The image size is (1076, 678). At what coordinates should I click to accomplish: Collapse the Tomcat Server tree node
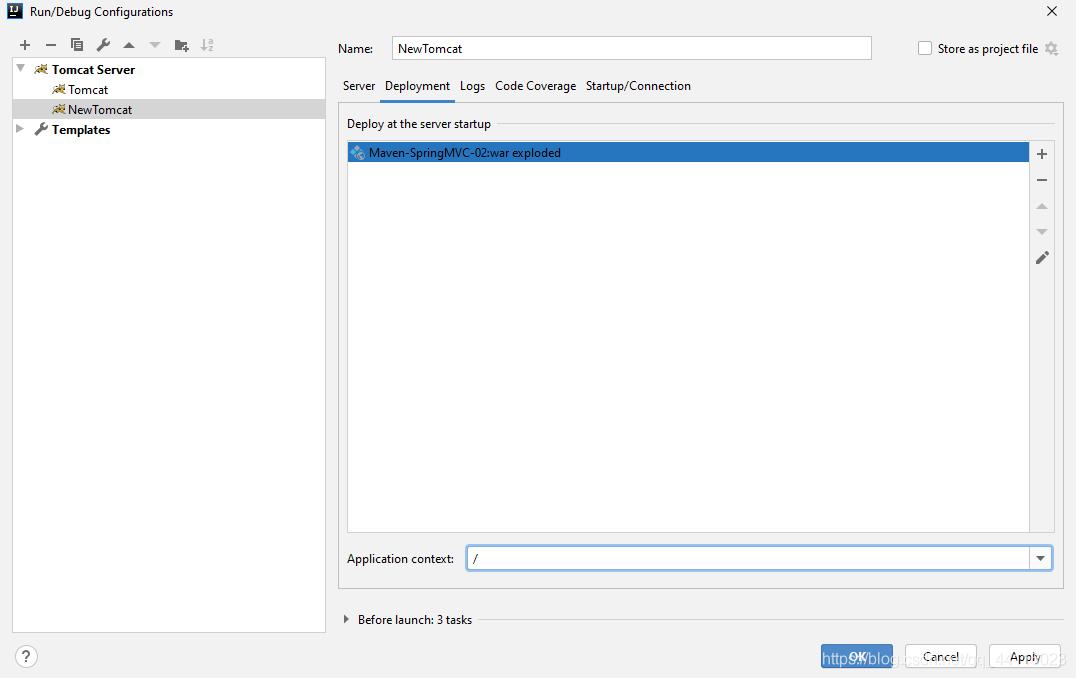coord(20,69)
